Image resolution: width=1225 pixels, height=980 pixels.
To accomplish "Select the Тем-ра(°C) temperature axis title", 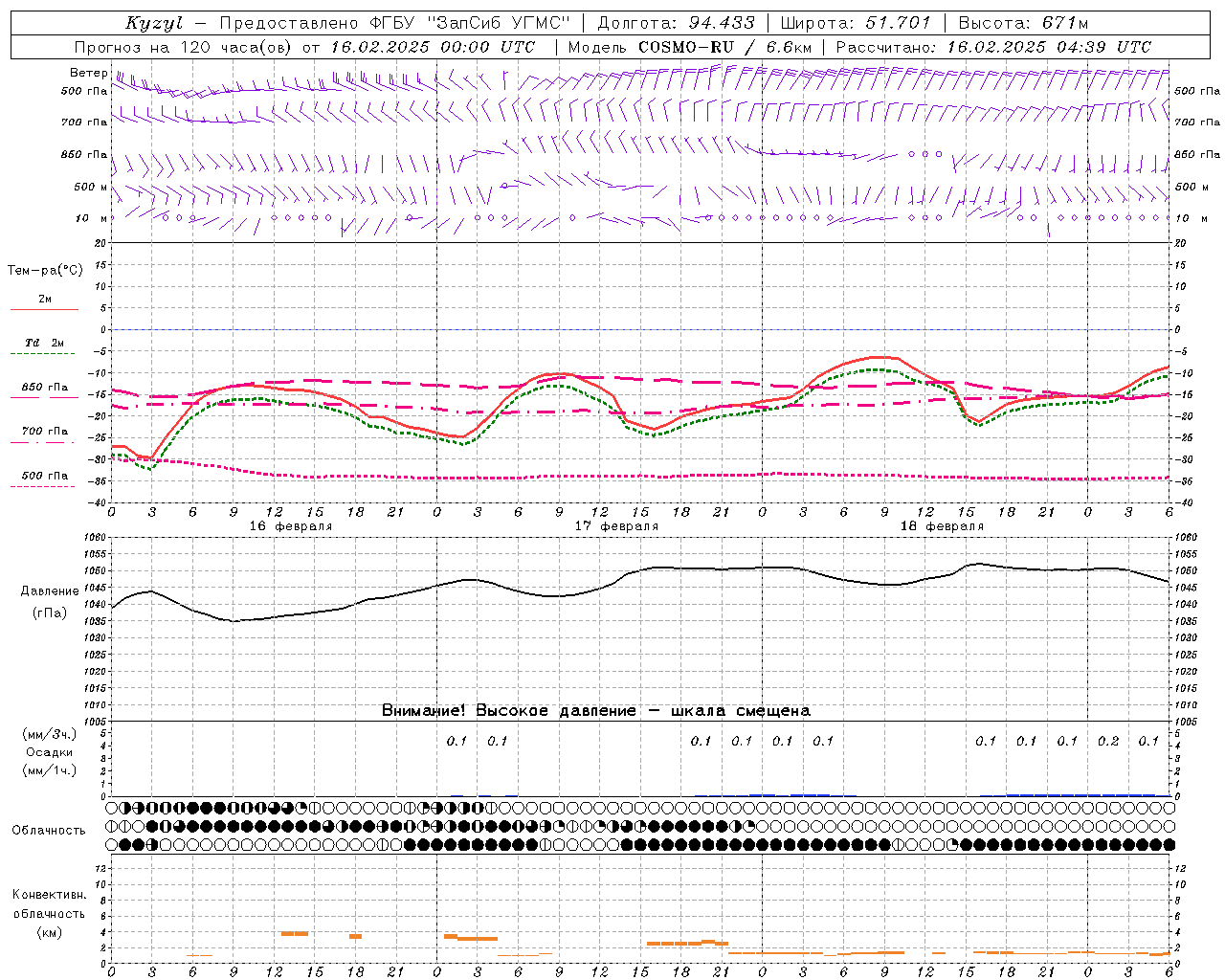I will [45, 270].
